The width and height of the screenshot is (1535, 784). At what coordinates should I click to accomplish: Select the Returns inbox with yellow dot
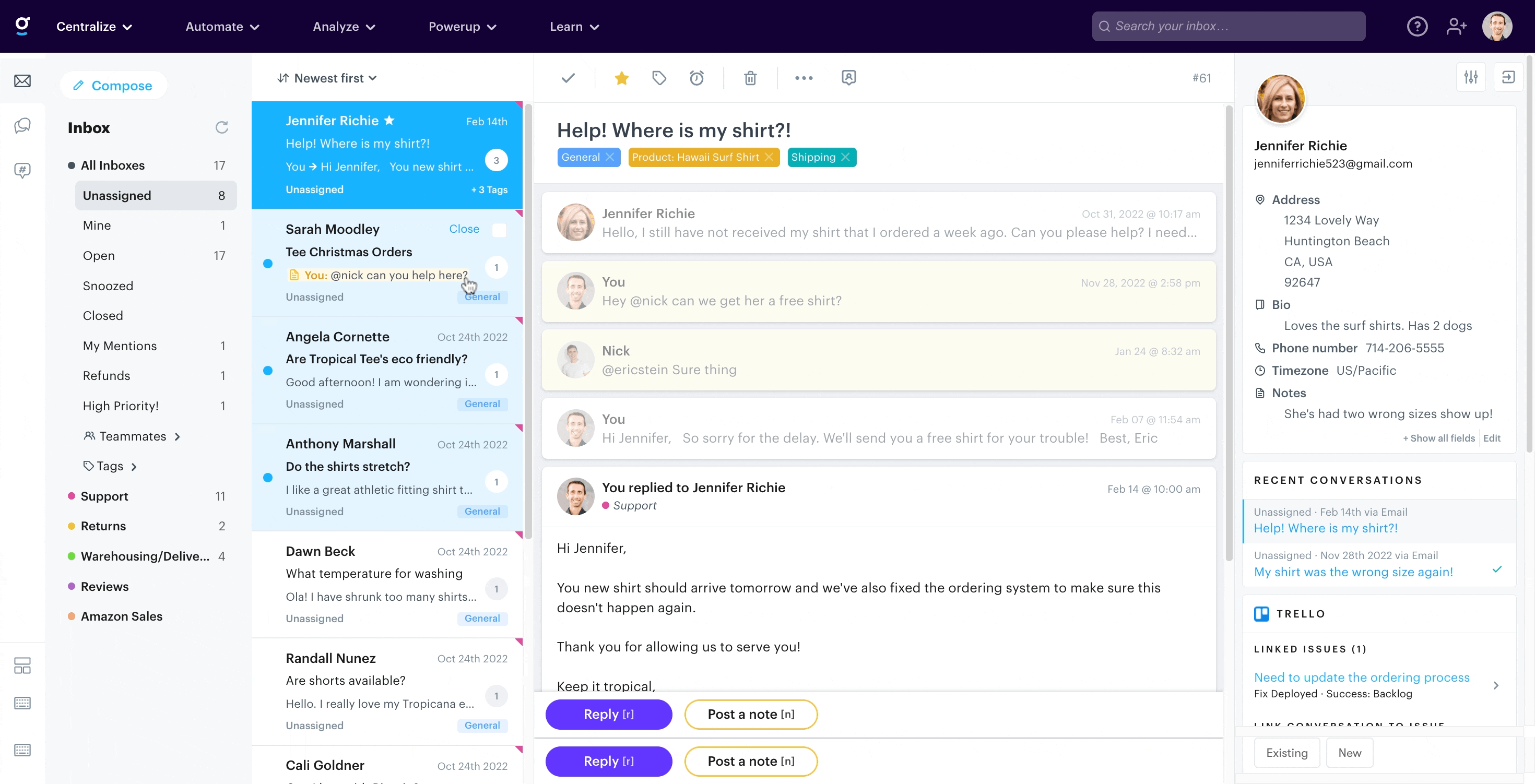[x=103, y=526]
